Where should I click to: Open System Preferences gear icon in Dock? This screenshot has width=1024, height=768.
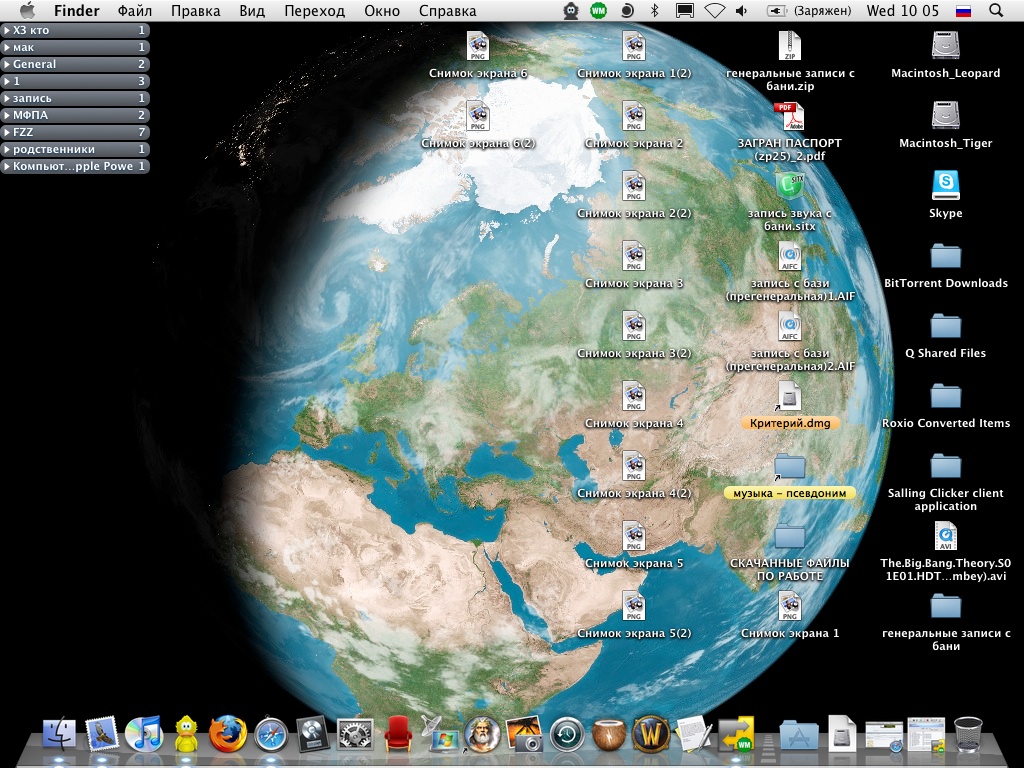[x=355, y=734]
